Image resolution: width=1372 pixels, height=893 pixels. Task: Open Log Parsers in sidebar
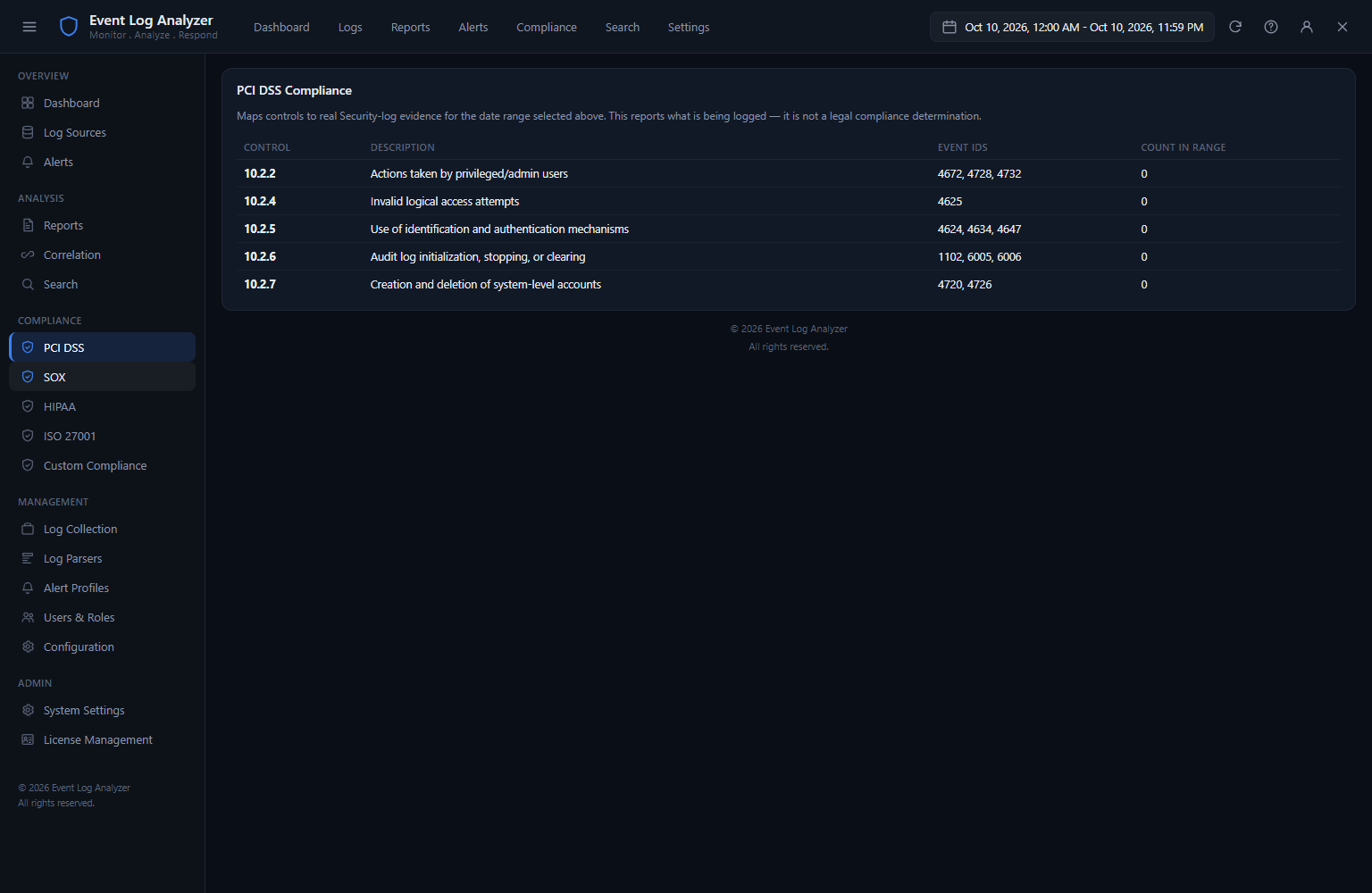[x=102, y=558]
